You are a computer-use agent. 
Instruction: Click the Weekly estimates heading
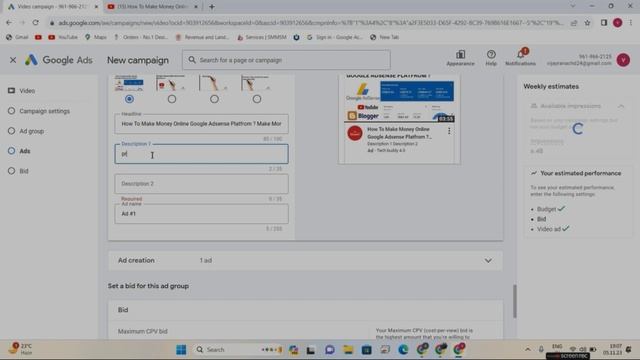551,87
